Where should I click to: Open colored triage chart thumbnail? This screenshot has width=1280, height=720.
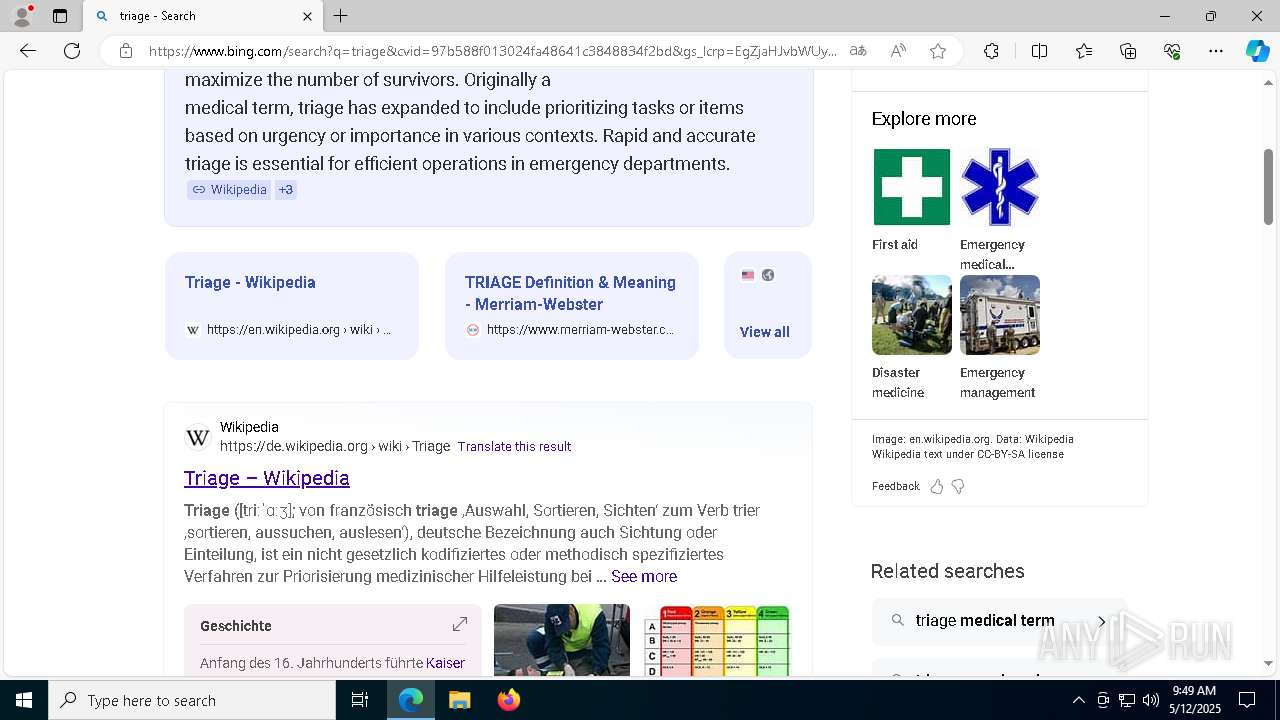[x=717, y=640]
